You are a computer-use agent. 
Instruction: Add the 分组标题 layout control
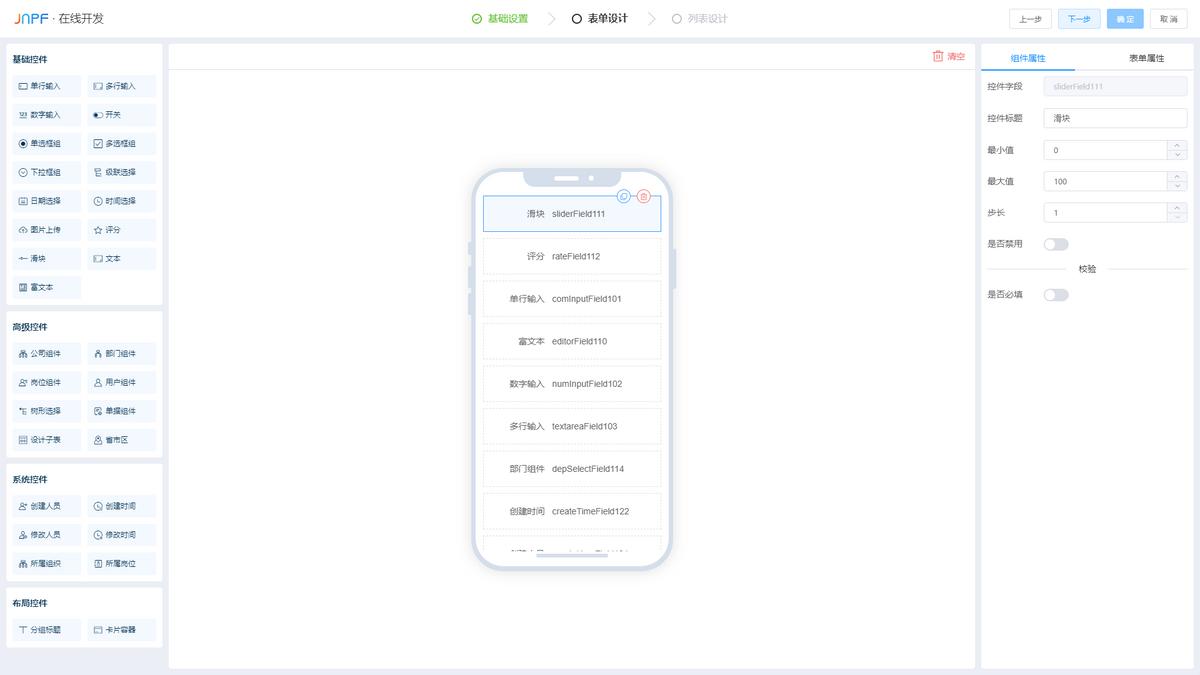[x=47, y=630]
